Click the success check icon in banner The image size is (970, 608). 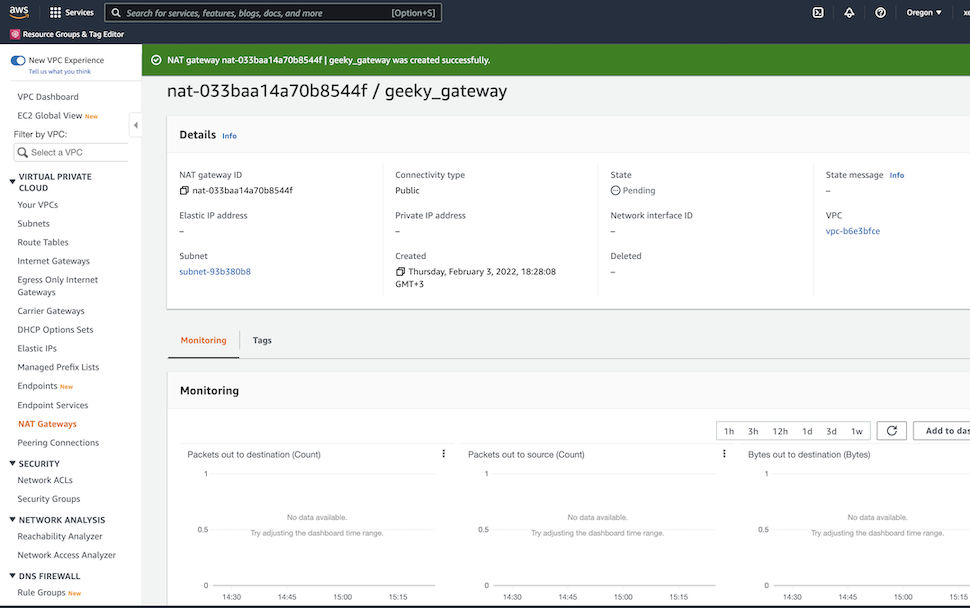[157, 60]
